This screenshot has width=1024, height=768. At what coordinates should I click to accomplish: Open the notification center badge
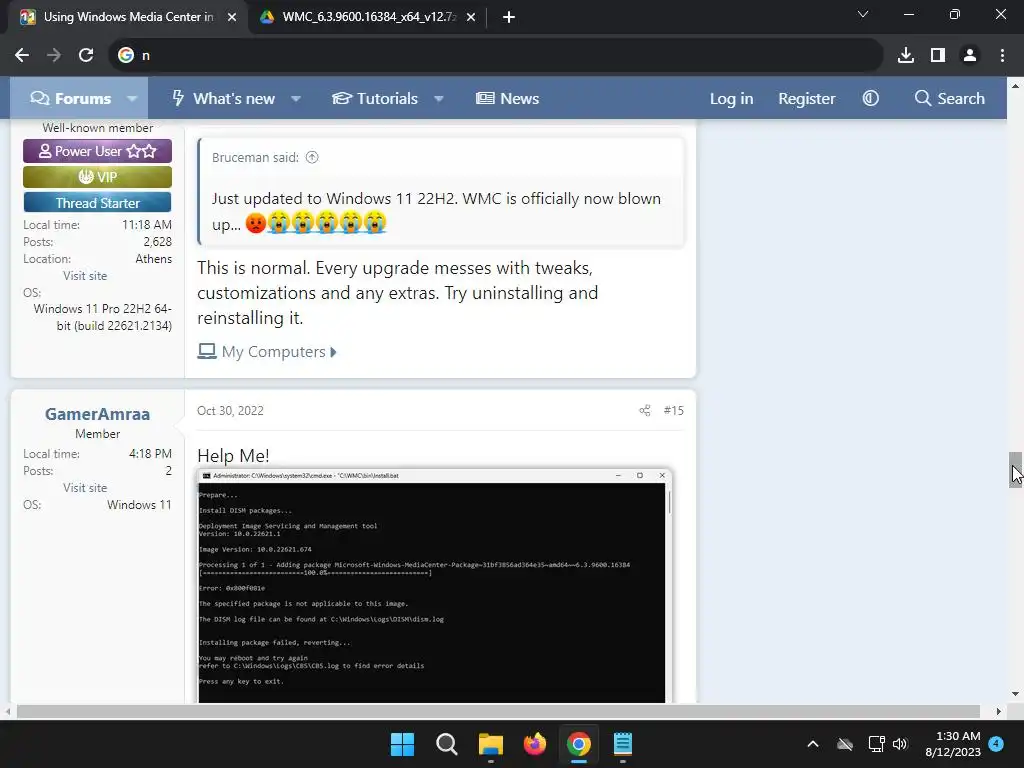click(996, 743)
